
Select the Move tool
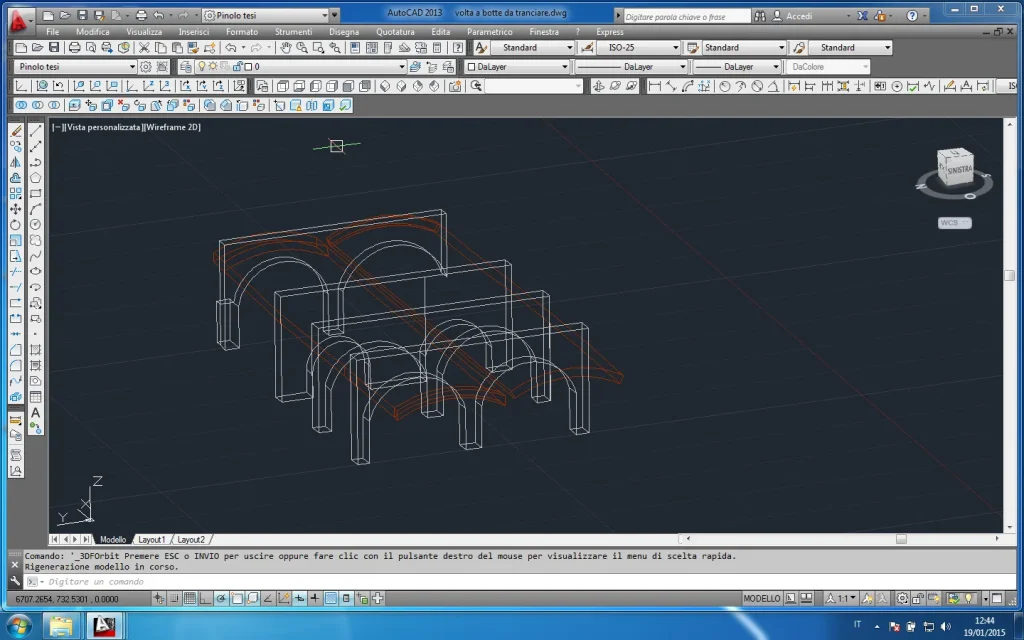(16, 209)
